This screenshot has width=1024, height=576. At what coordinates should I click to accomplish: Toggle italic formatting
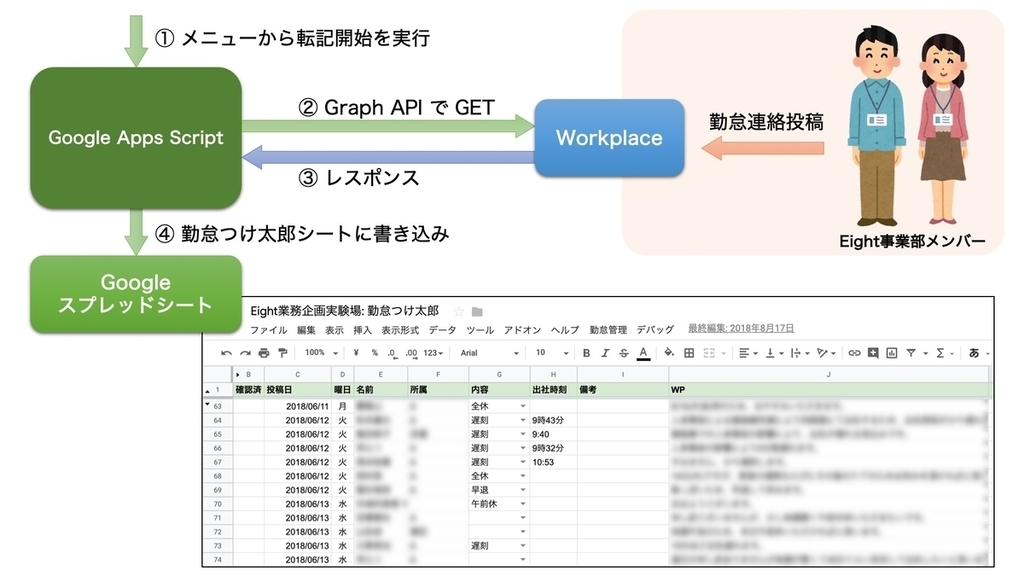coord(605,353)
